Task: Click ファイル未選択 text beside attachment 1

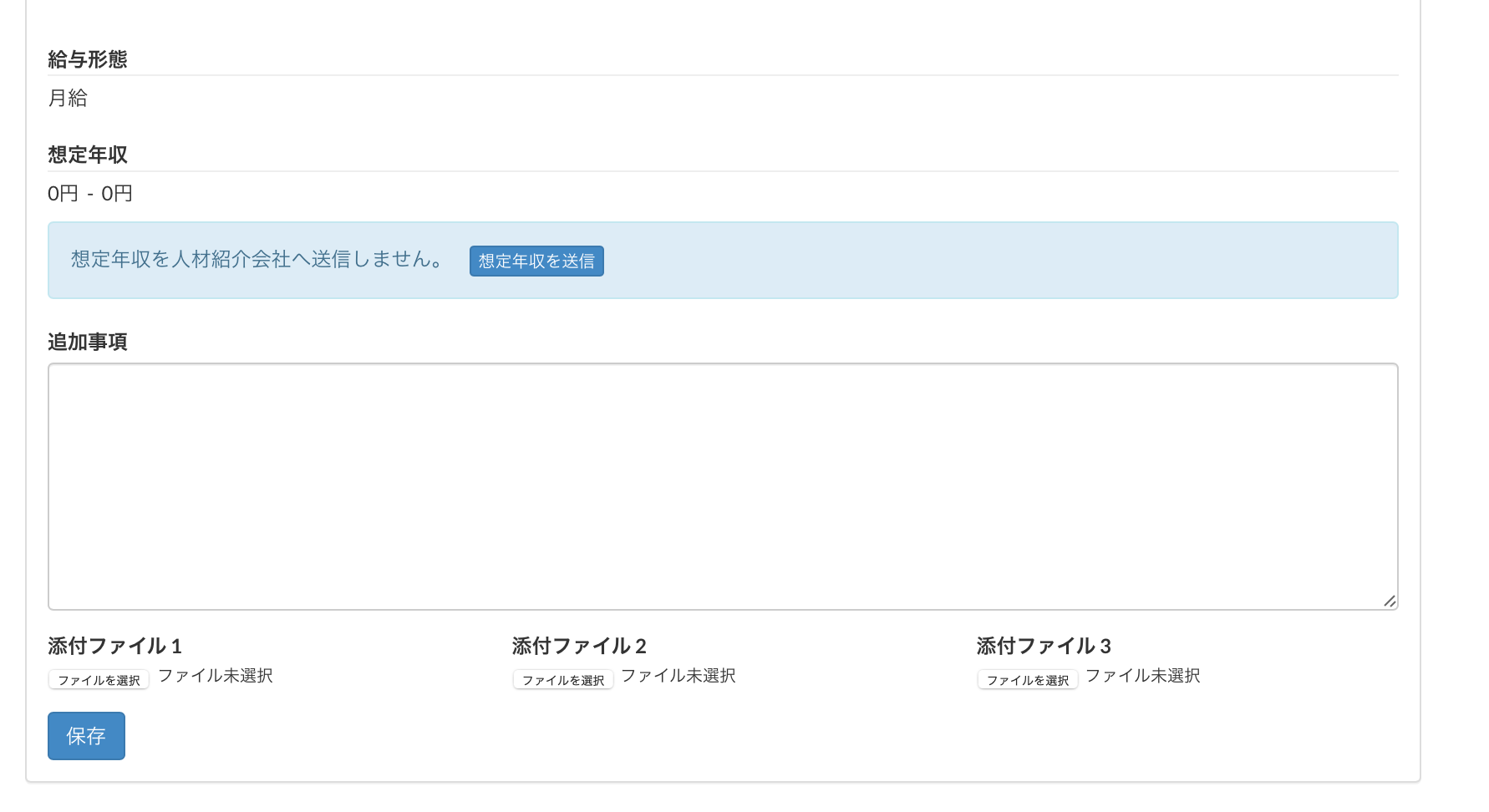Action: click(216, 676)
